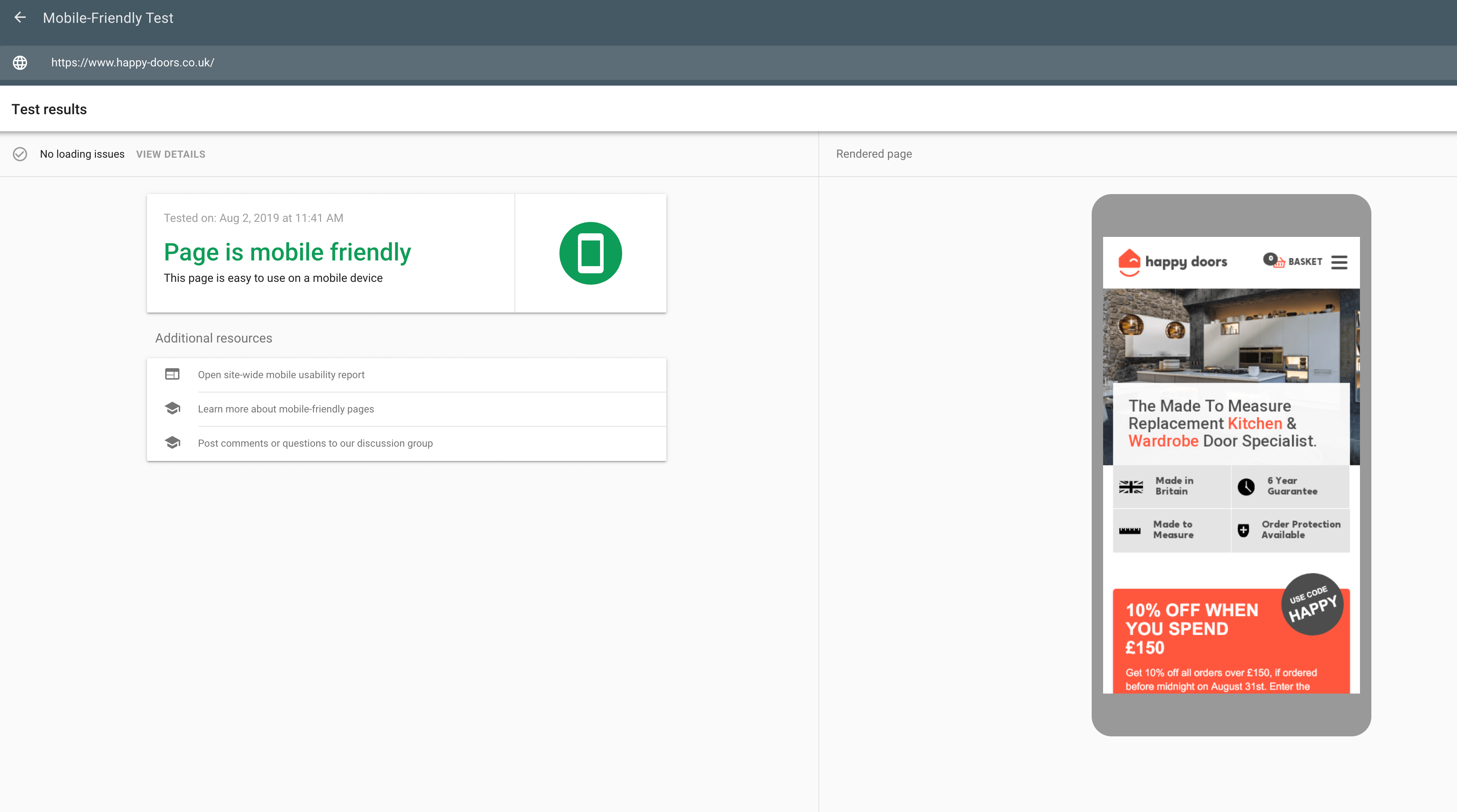The height and width of the screenshot is (812, 1457).
Task: Go back using the arrow icon
Action: pos(20,17)
